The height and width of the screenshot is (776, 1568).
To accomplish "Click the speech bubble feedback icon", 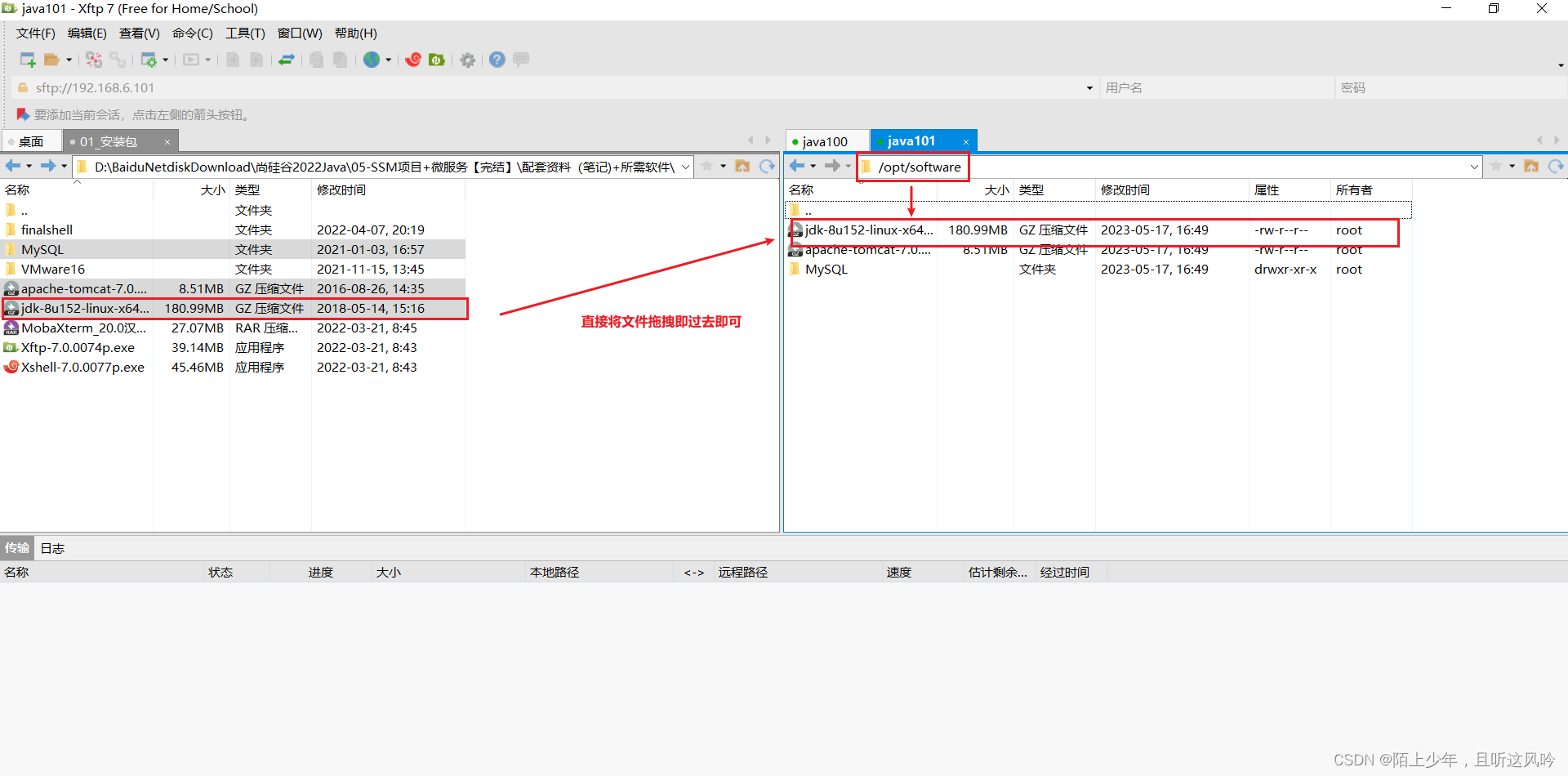I will pos(521,59).
